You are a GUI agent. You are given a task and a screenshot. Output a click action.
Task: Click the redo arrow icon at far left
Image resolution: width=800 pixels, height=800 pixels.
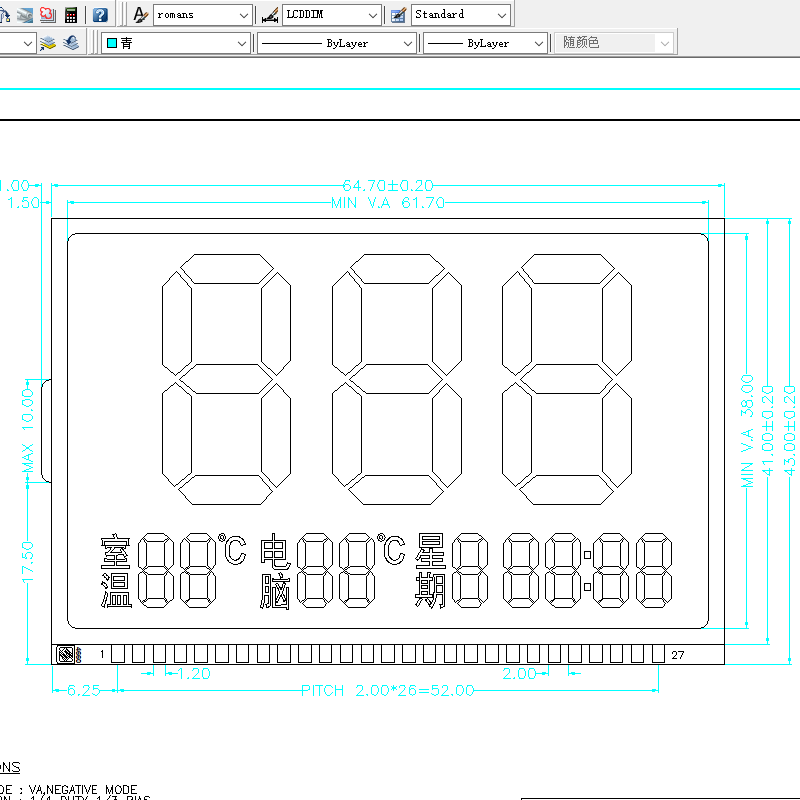(x=5, y=14)
